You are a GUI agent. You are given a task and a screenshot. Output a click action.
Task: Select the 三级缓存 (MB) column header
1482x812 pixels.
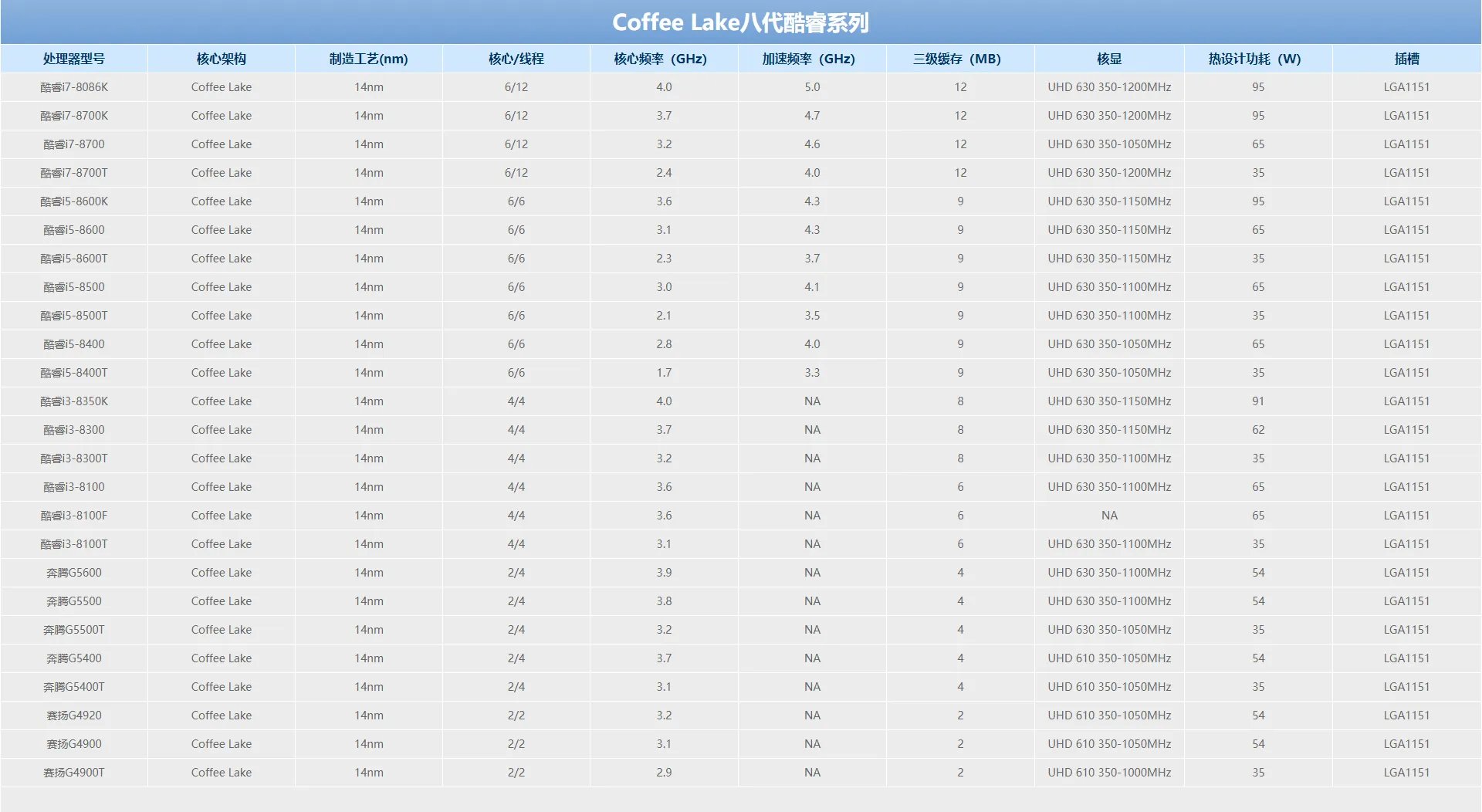pos(957,59)
